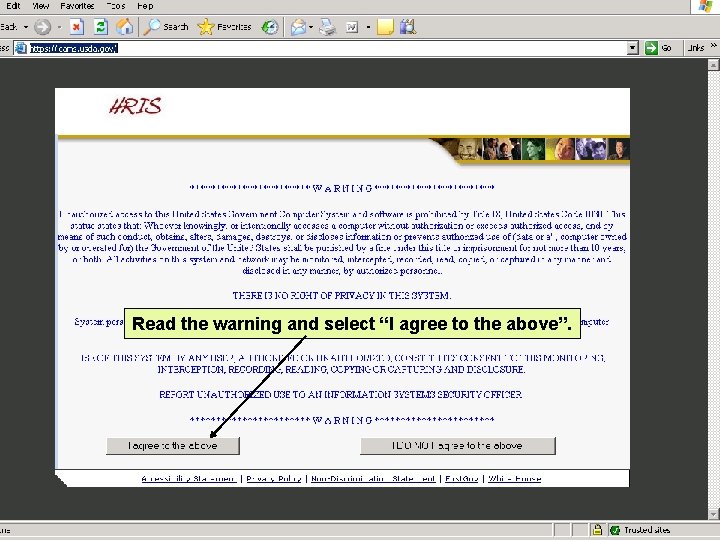Open the Help menu
Screen dimensions: 720x540
coord(145,6)
